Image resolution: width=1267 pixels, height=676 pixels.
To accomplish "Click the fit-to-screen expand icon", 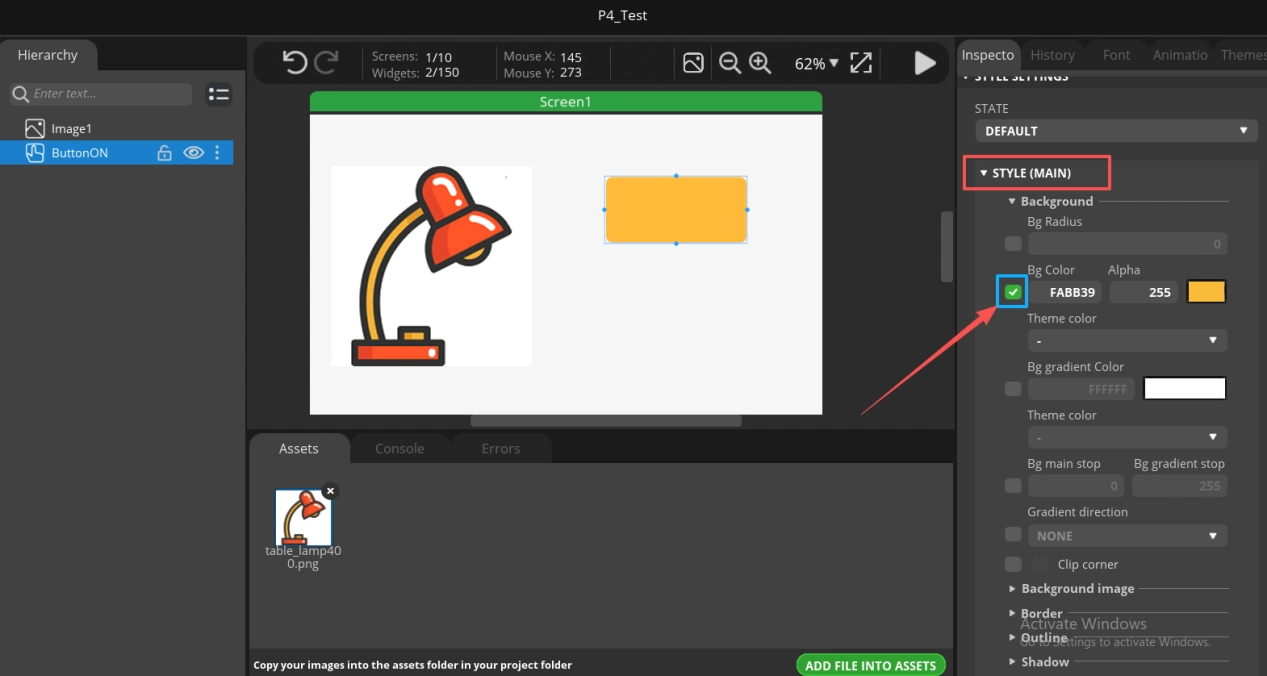I will point(861,63).
